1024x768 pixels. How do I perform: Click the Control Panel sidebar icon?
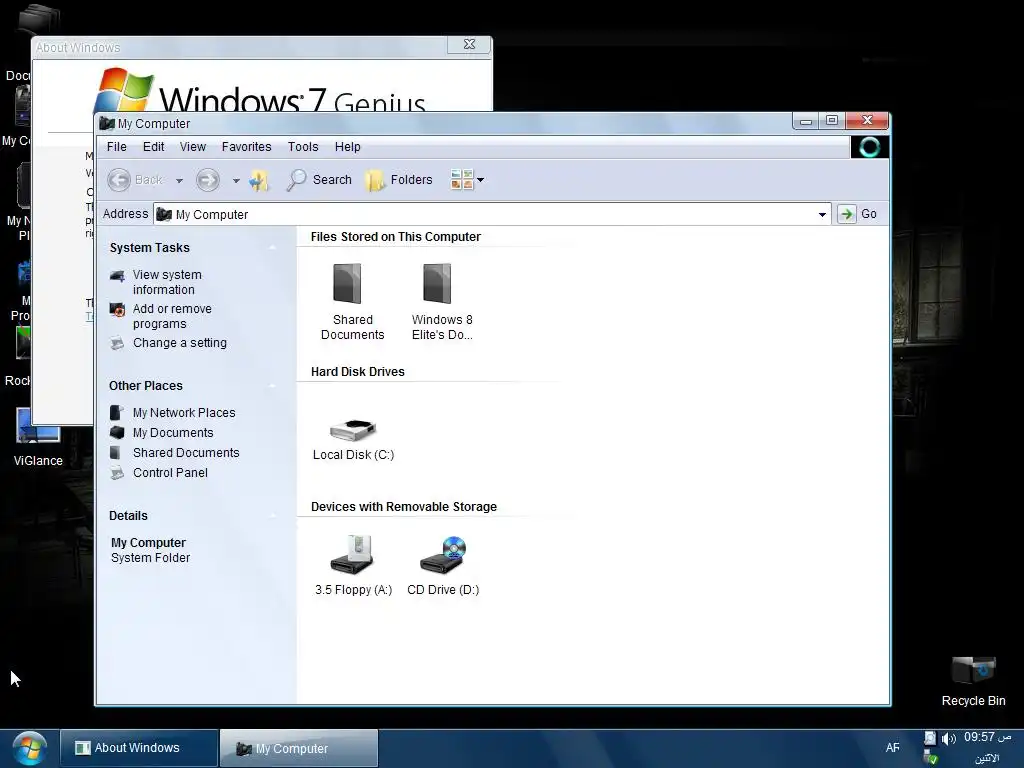point(118,473)
